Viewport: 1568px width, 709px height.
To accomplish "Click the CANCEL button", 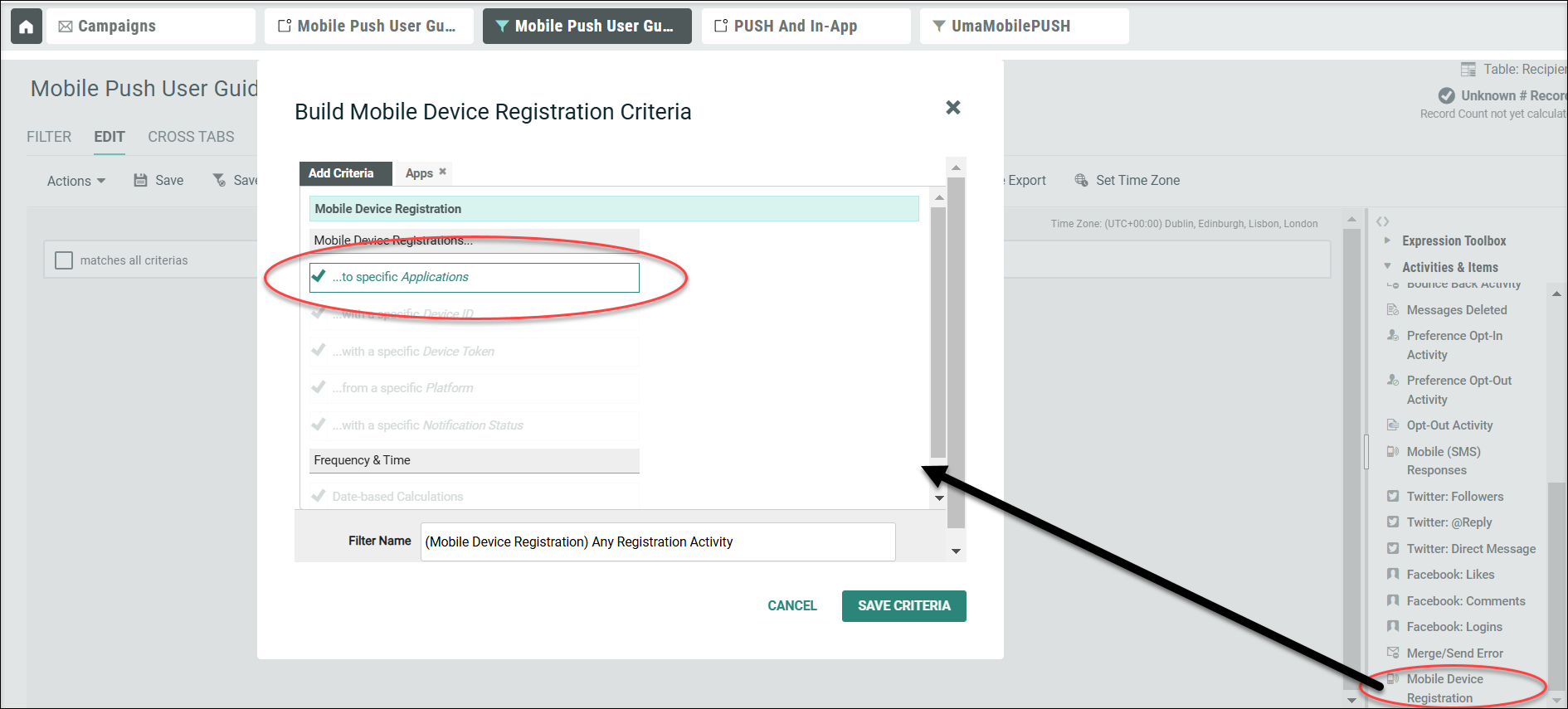I will [791, 605].
